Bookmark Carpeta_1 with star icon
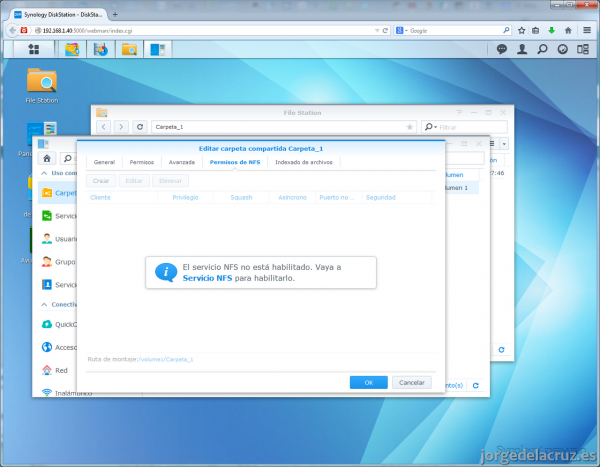The image size is (600, 467). click(x=409, y=127)
